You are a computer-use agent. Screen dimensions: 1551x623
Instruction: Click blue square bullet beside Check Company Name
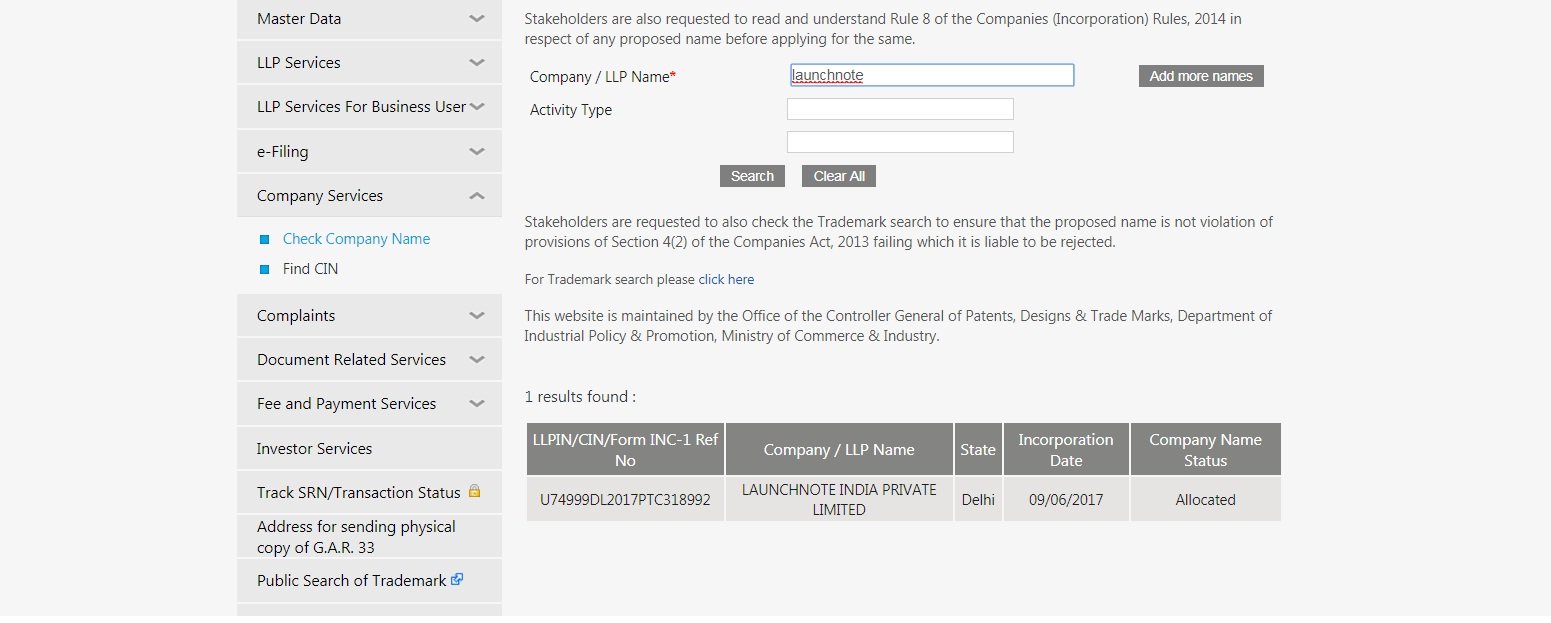(x=265, y=239)
